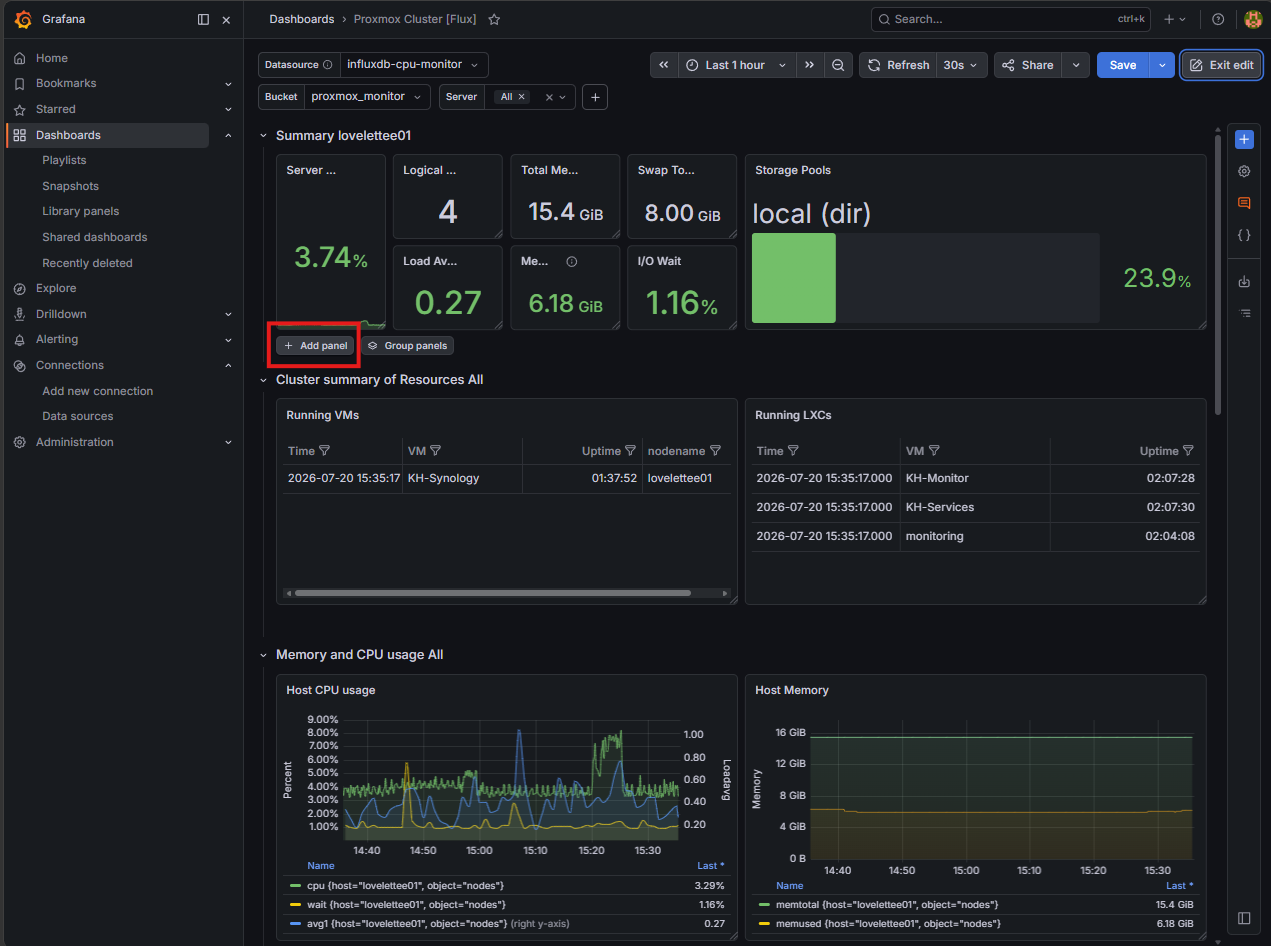
Task: Open Data sources in the side menu
Action: click(x=78, y=416)
